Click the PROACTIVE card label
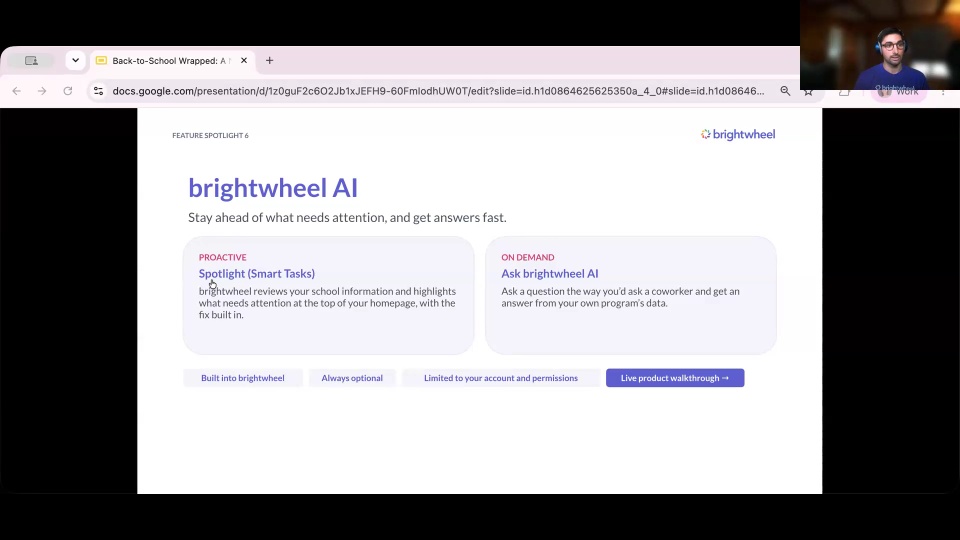 click(x=222, y=257)
